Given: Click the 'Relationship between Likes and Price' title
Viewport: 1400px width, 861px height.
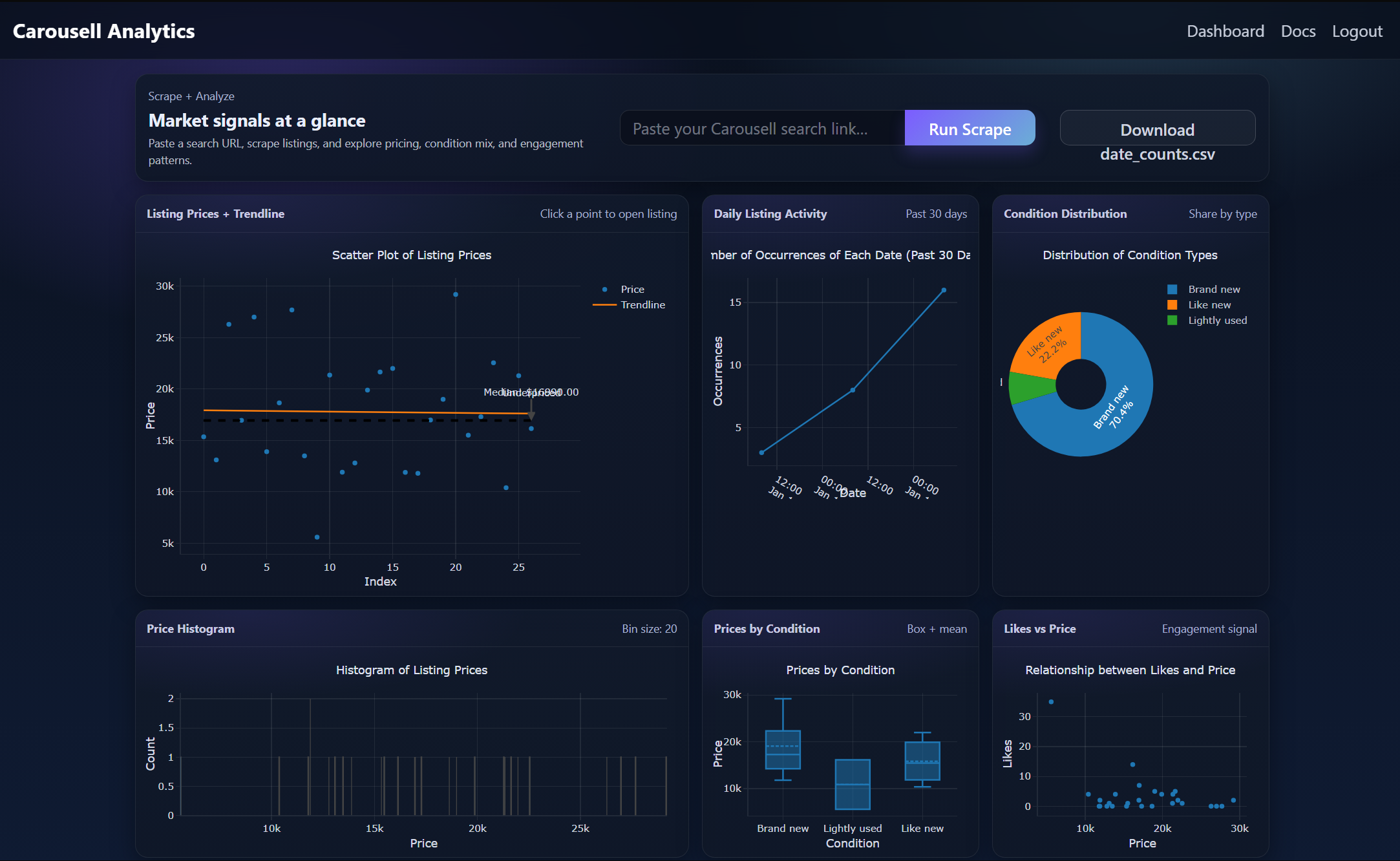Looking at the screenshot, I should (1130, 670).
